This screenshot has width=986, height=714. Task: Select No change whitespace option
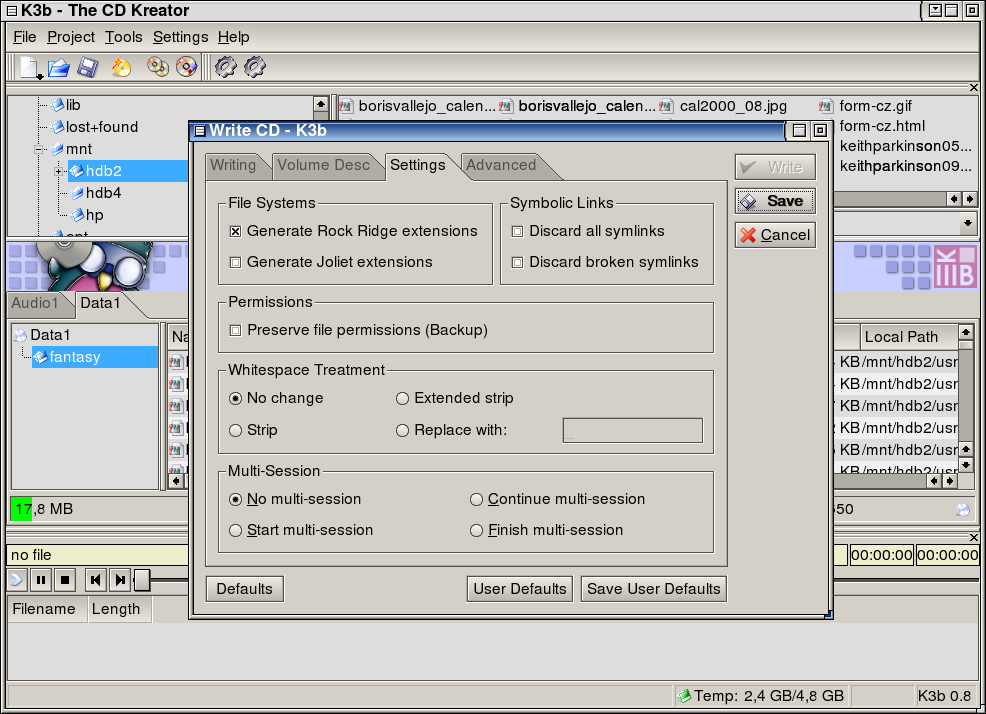point(235,398)
